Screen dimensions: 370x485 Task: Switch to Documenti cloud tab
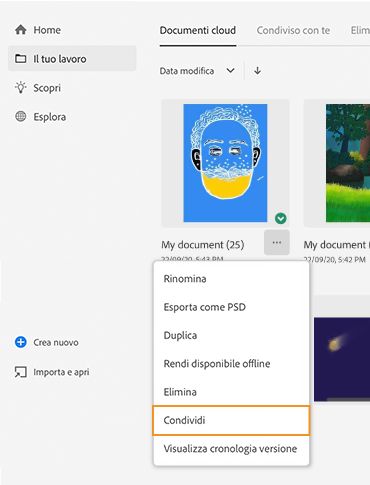pyautogui.click(x=198, y=31)
